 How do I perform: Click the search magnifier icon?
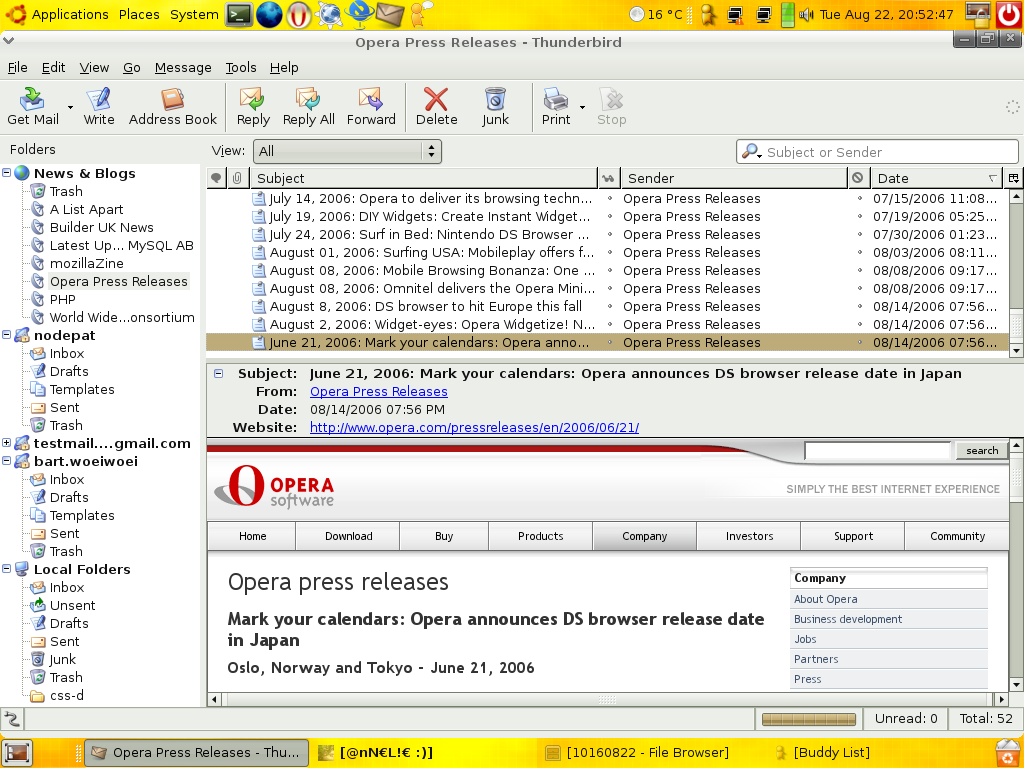point(751,152)
